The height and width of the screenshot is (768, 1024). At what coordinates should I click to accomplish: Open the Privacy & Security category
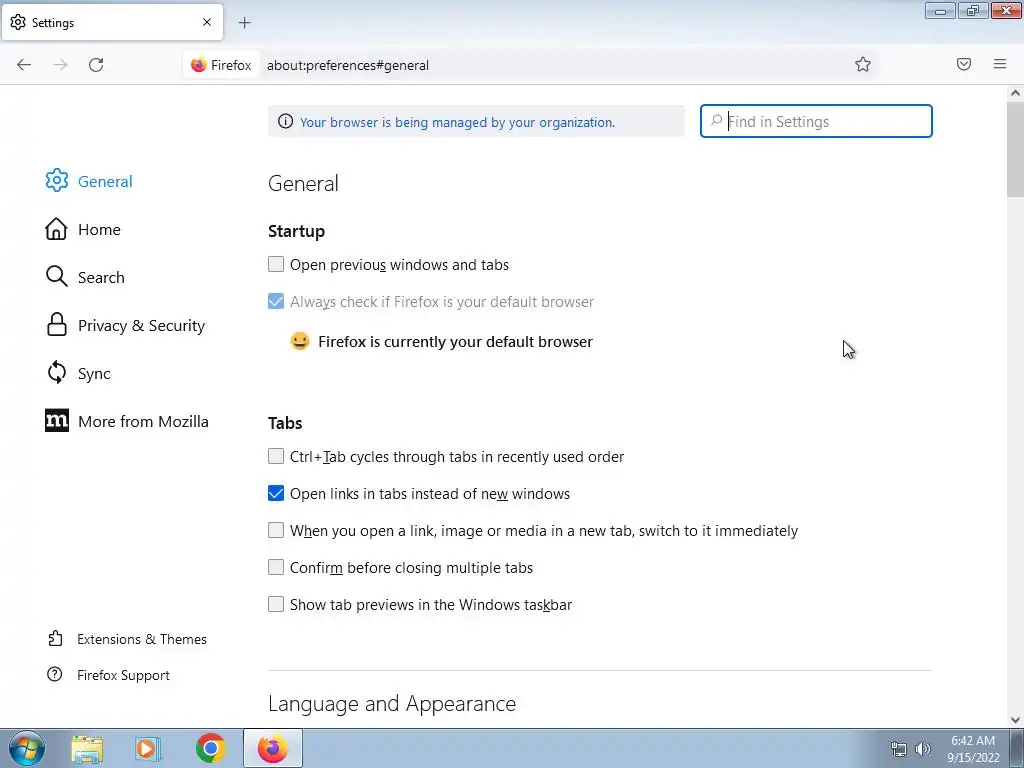point(141,325)
